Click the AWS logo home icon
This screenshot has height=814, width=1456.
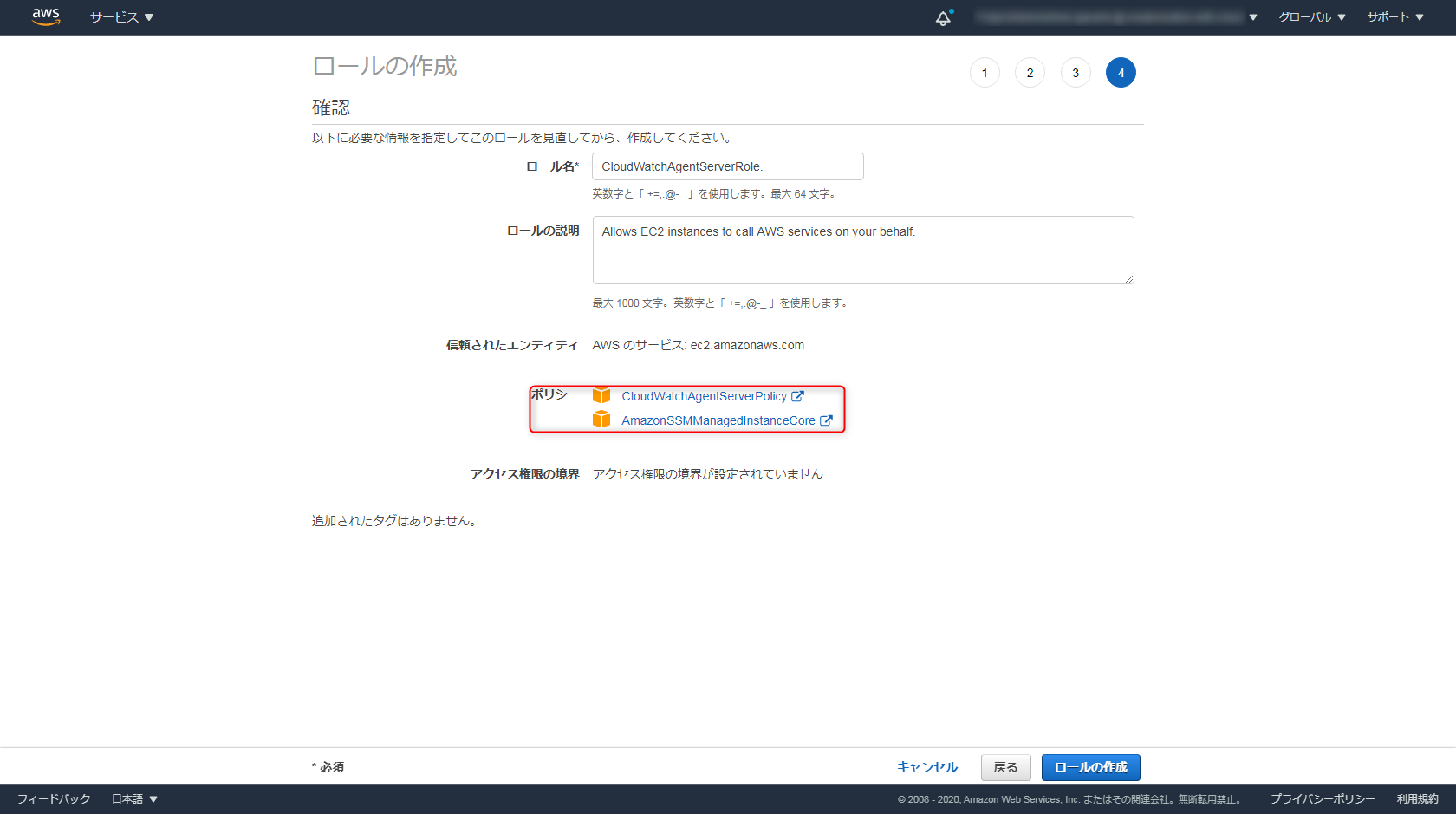46,17
